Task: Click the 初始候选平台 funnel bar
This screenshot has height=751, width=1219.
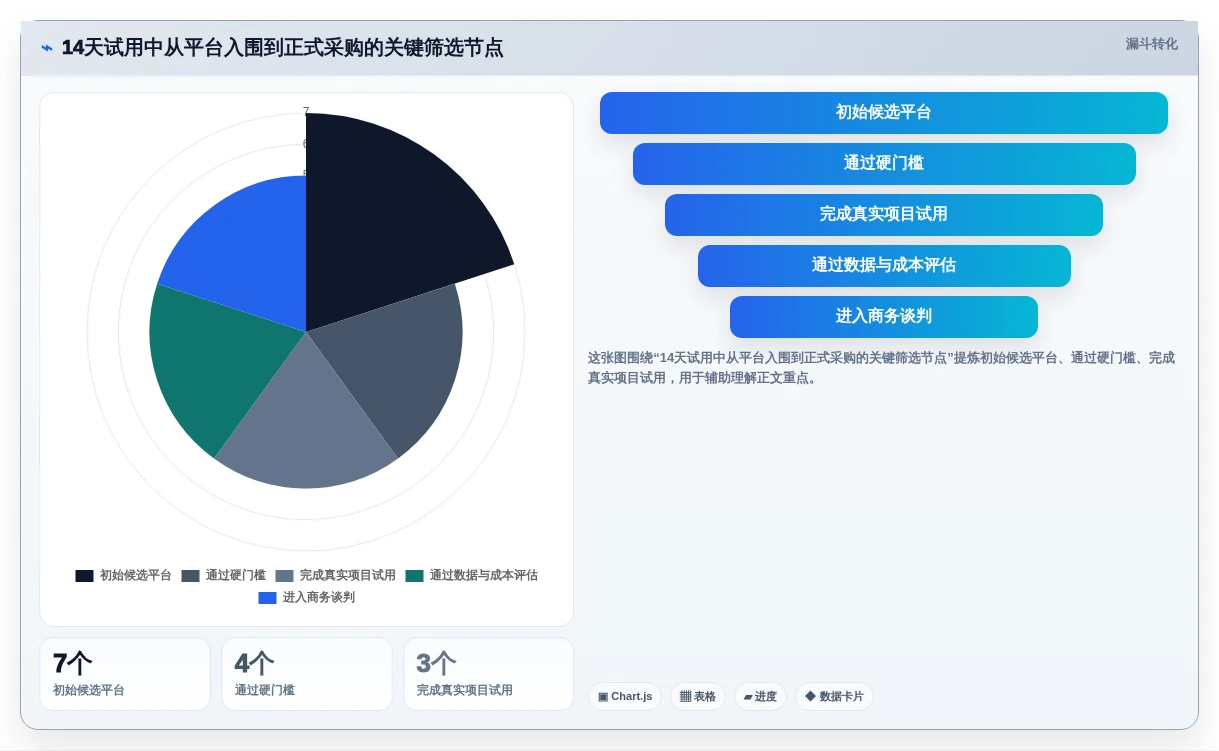Action: pyautogui.click(x=884, y=113)
